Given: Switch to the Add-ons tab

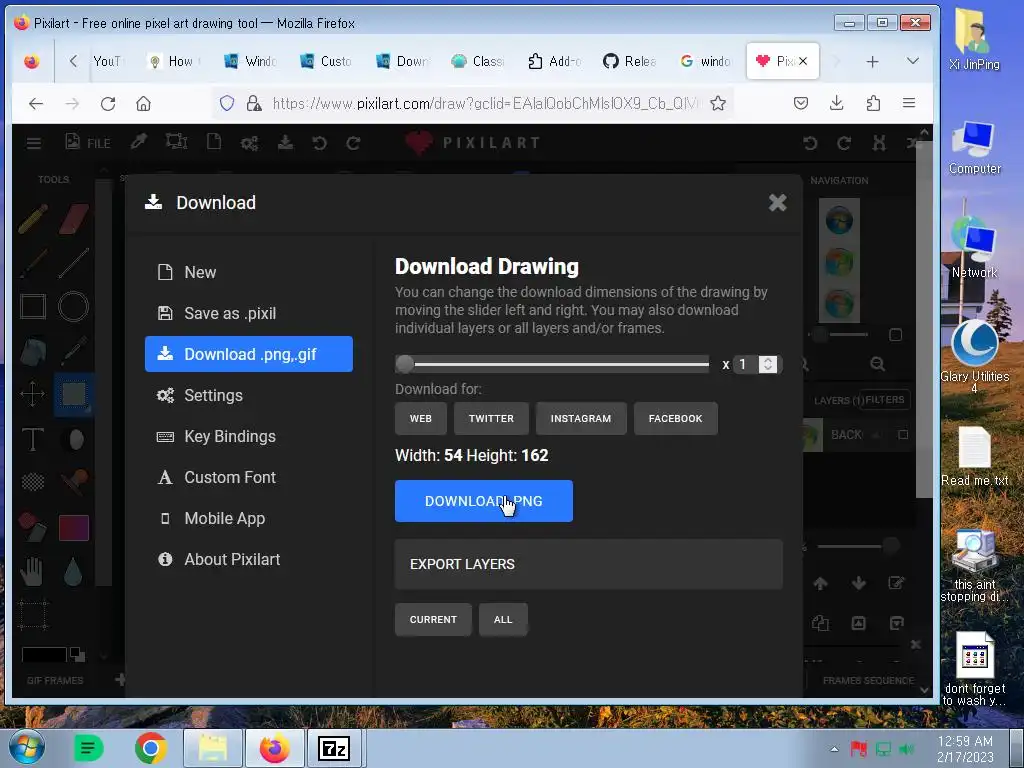Looking at the screenshot, I should tap(555, 61).
